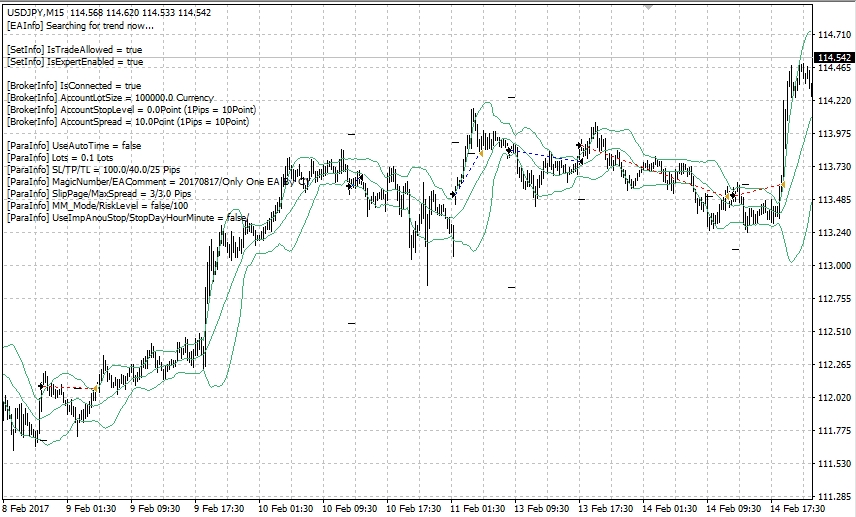856x517 pixels.
Task: Click the USDJPY,M15 chart title line
Action: coord(109,13)
